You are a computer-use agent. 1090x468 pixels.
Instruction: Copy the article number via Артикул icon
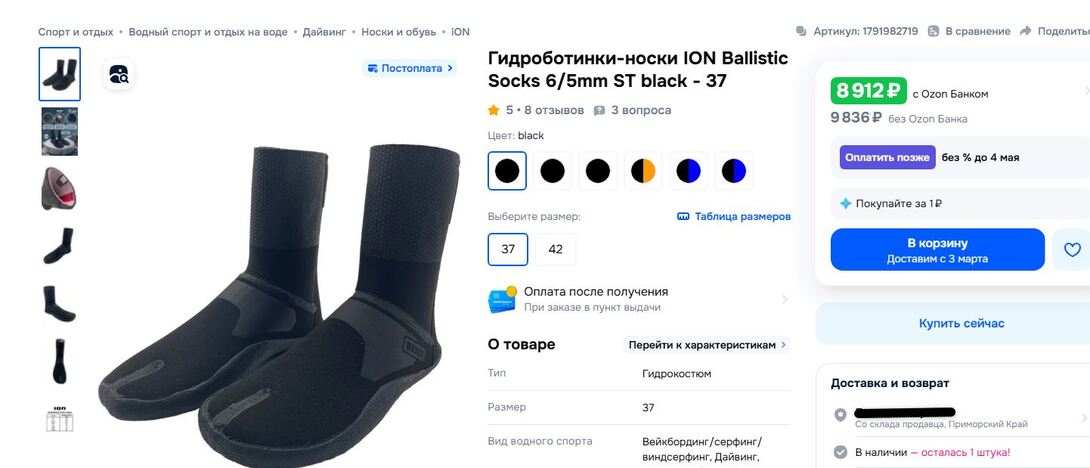click(802, 31)
